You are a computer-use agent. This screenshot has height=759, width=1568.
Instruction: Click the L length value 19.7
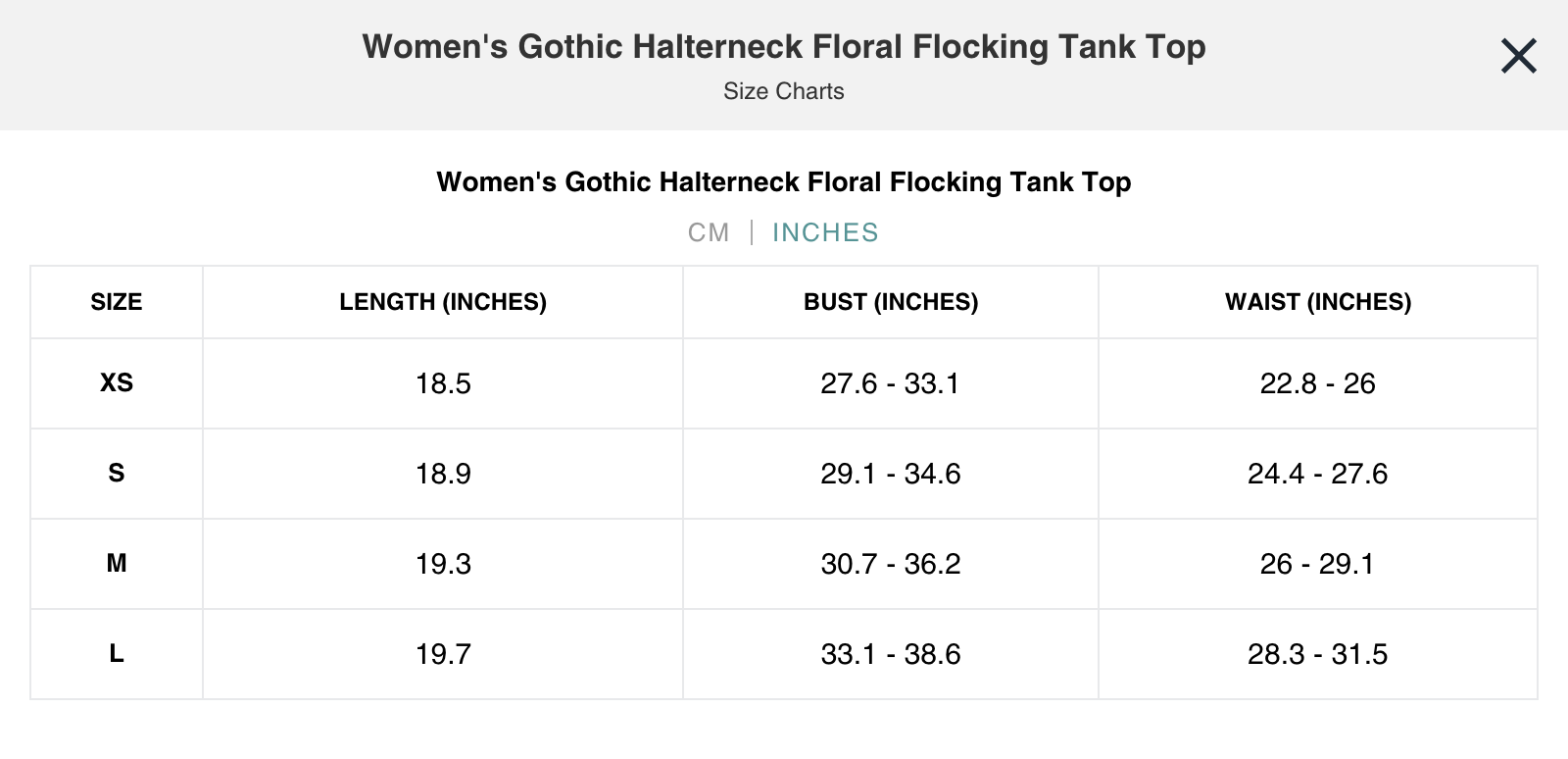(x=443, y=654)
